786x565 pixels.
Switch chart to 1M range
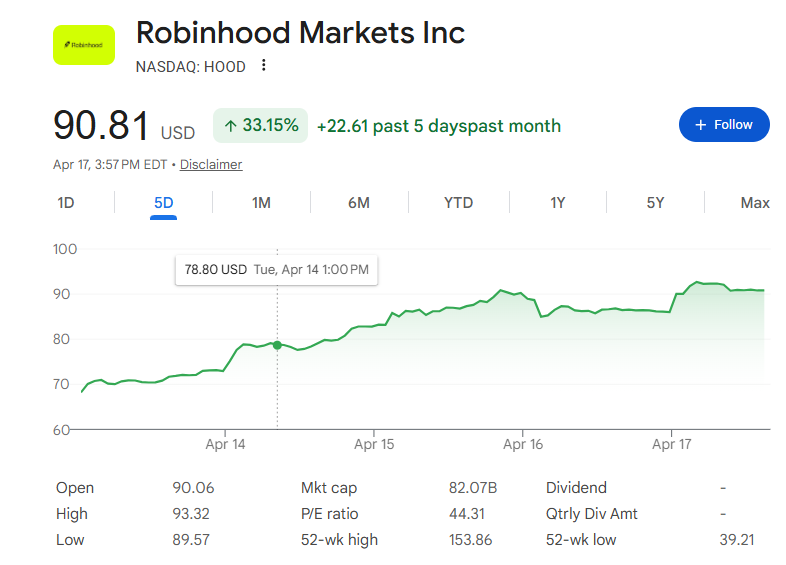click(261, 203)
